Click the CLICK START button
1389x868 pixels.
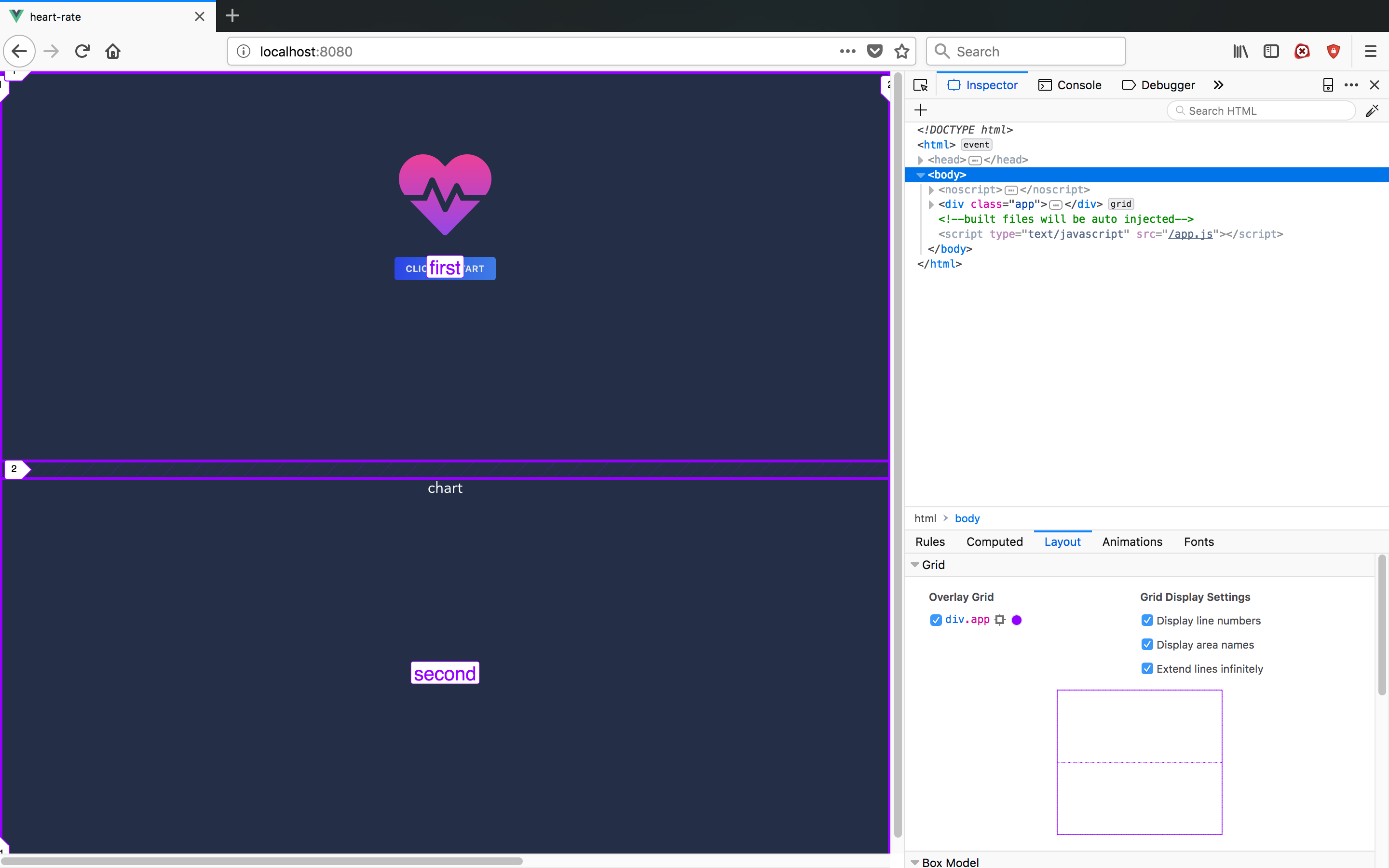[445, 268]
